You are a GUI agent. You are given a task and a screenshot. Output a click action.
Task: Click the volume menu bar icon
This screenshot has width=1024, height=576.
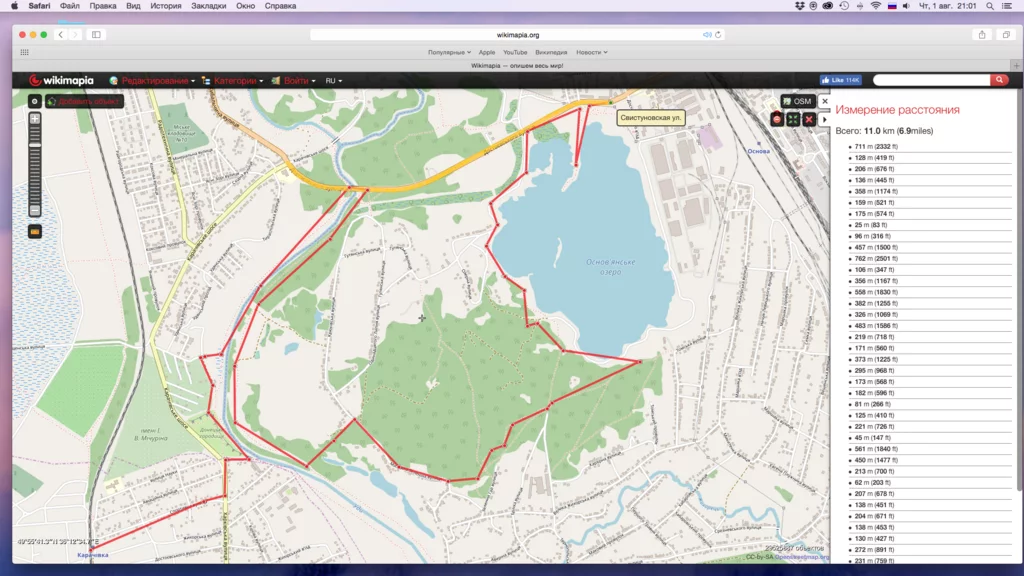click(x=906, y=6)
